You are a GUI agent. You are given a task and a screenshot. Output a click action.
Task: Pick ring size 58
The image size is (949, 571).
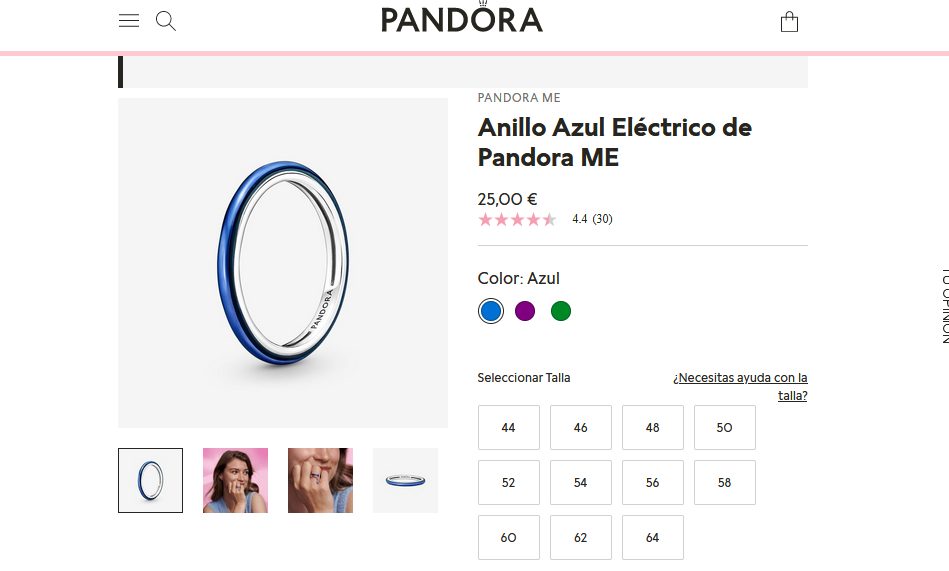click(x=724, y=483)
